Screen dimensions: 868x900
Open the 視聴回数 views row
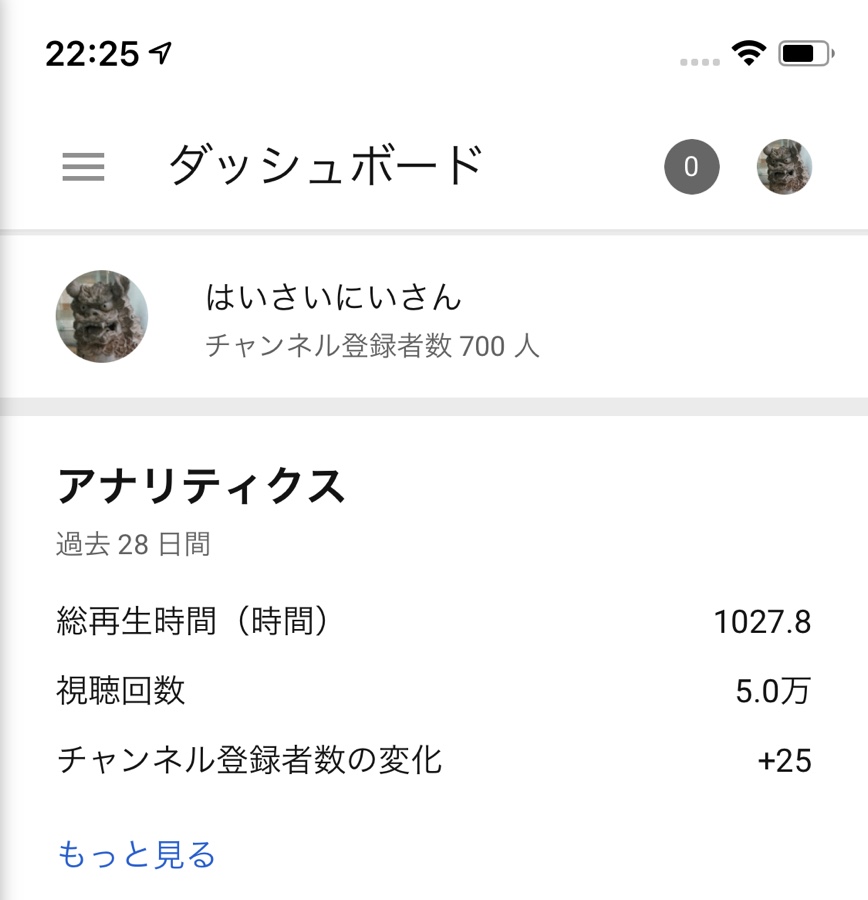(x=434, y=690)
